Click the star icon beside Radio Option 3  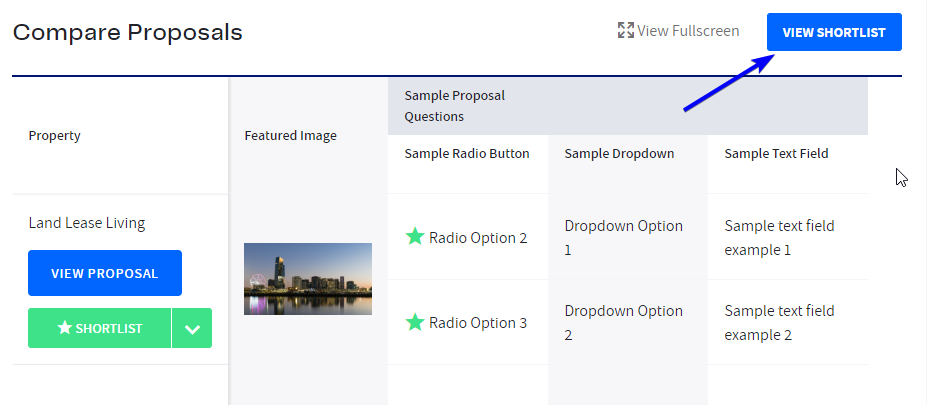[x=414, y=322]
